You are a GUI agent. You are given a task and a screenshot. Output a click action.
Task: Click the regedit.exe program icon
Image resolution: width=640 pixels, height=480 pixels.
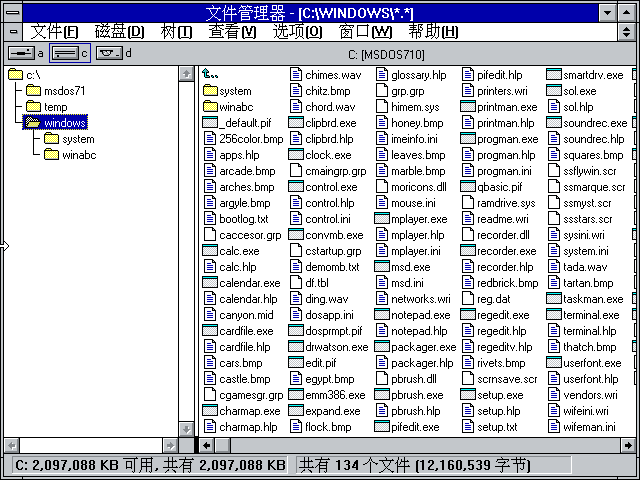click(468, 315)
